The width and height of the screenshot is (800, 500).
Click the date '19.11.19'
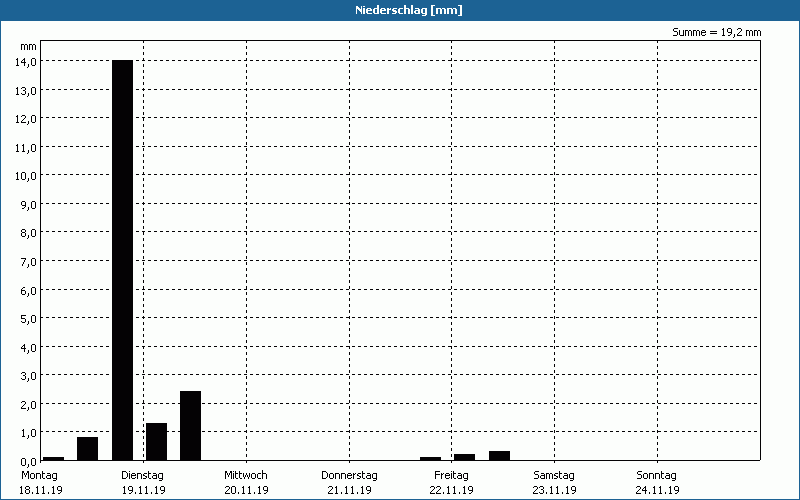coord(143,490)
